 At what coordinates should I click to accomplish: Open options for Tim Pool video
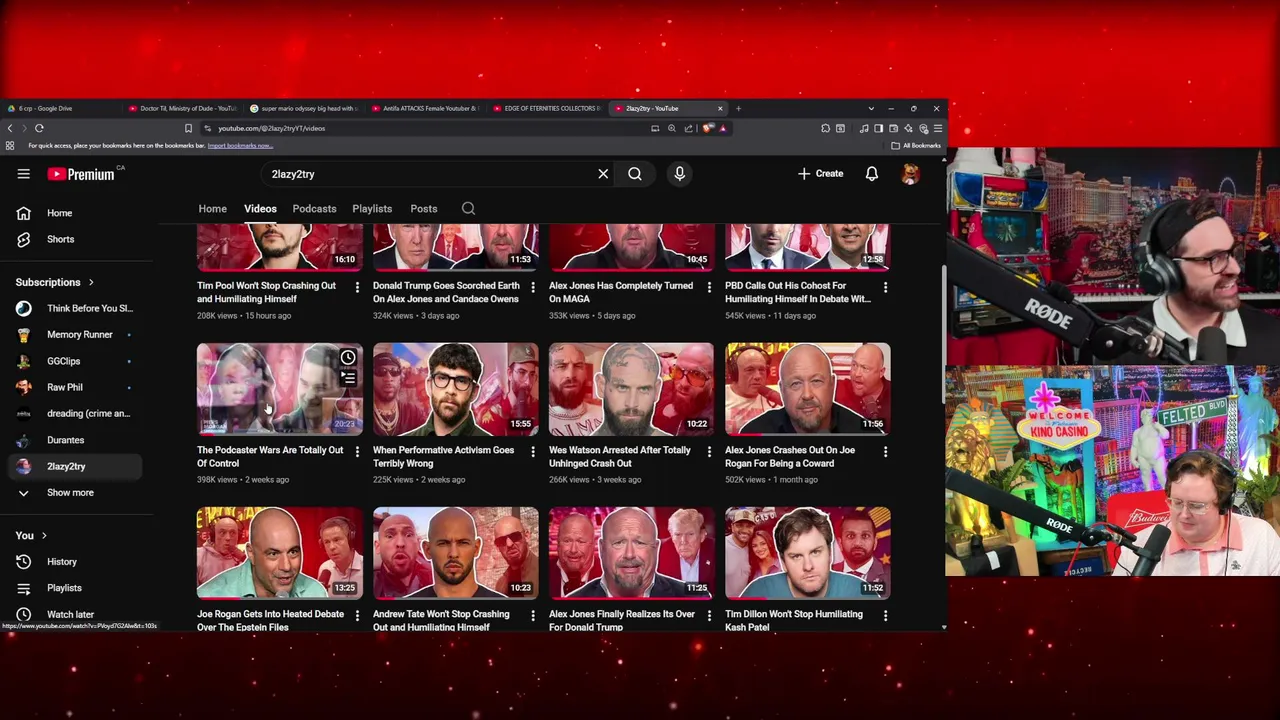[x=357, y=287]
